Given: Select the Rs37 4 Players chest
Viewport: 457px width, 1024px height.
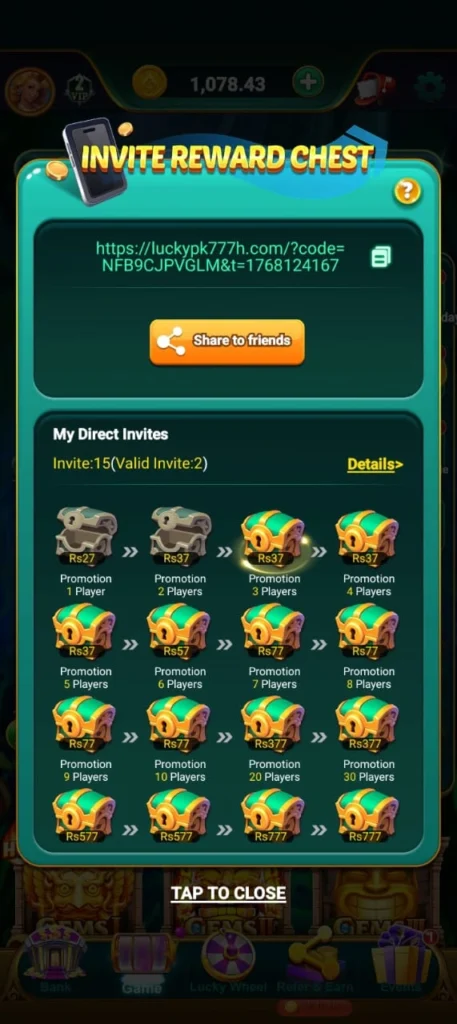Looking at the screenshot, I should point(368,538).
